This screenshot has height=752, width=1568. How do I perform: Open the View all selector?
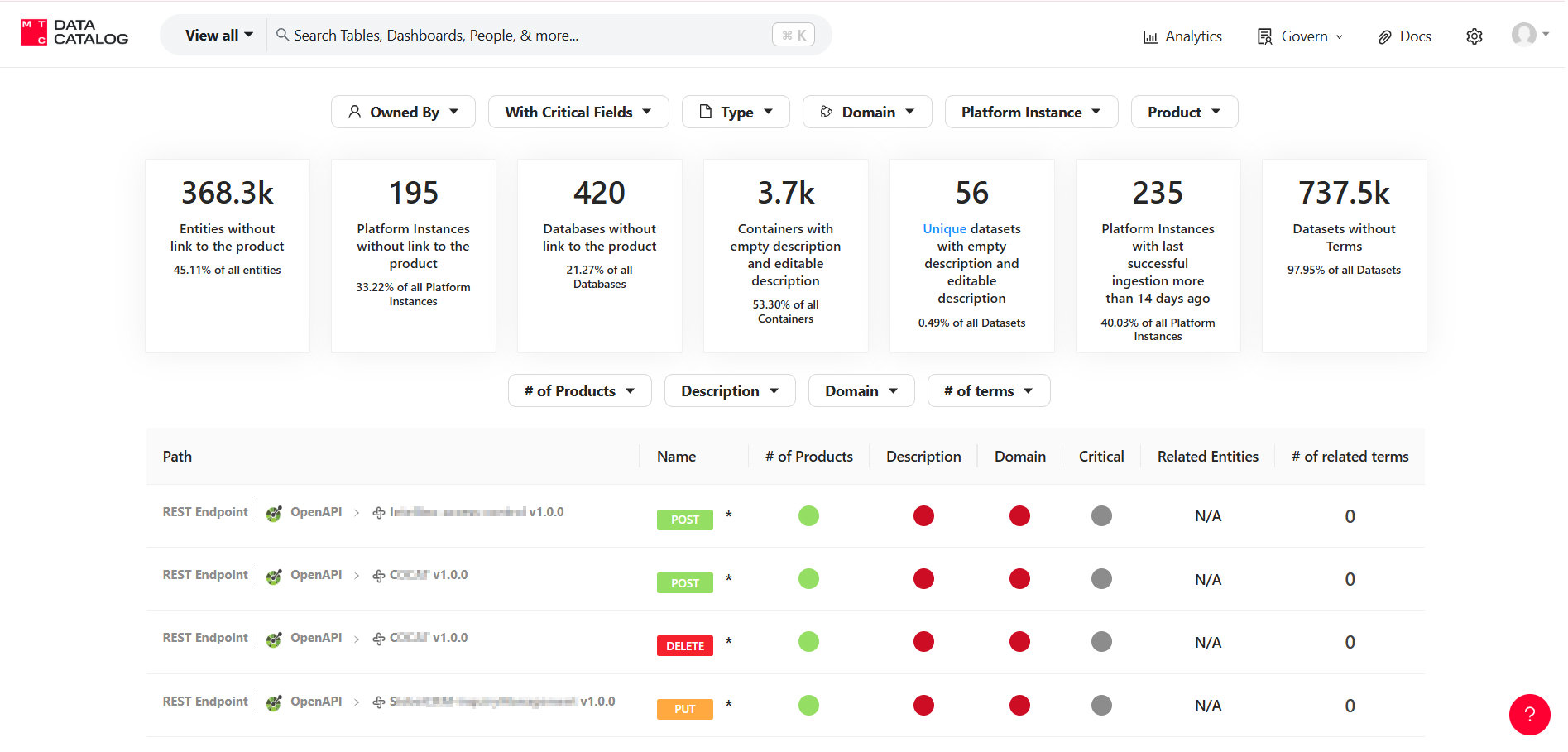218,35
